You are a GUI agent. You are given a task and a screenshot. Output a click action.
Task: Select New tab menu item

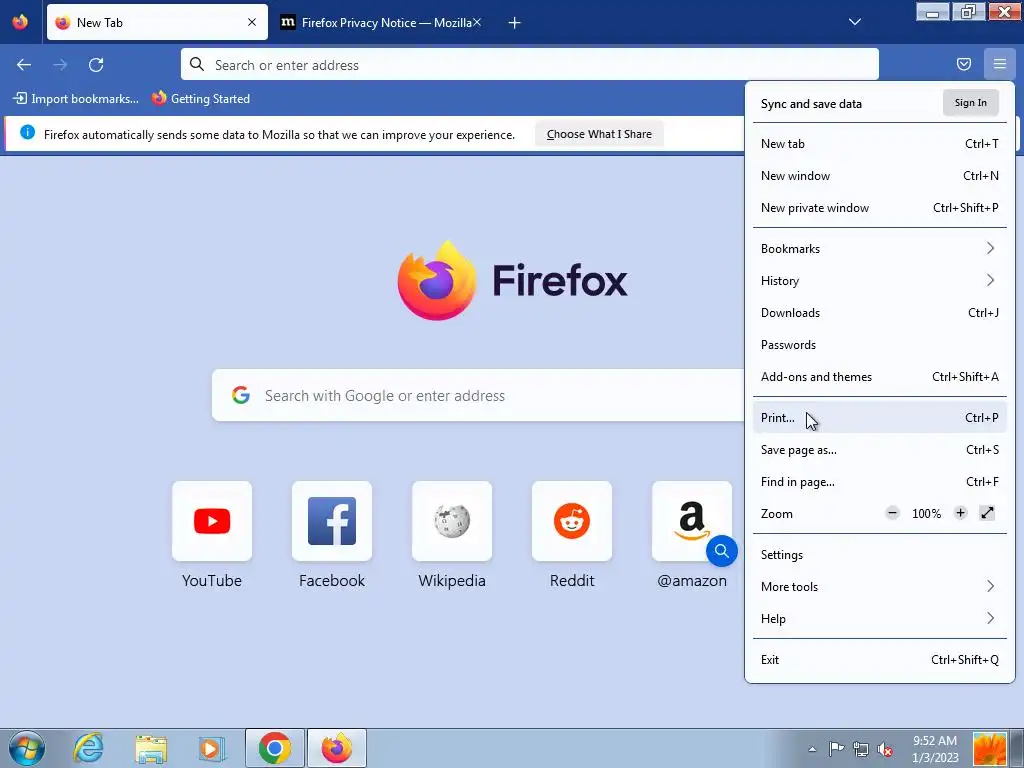pyautogui.click(x=879, y=144)
